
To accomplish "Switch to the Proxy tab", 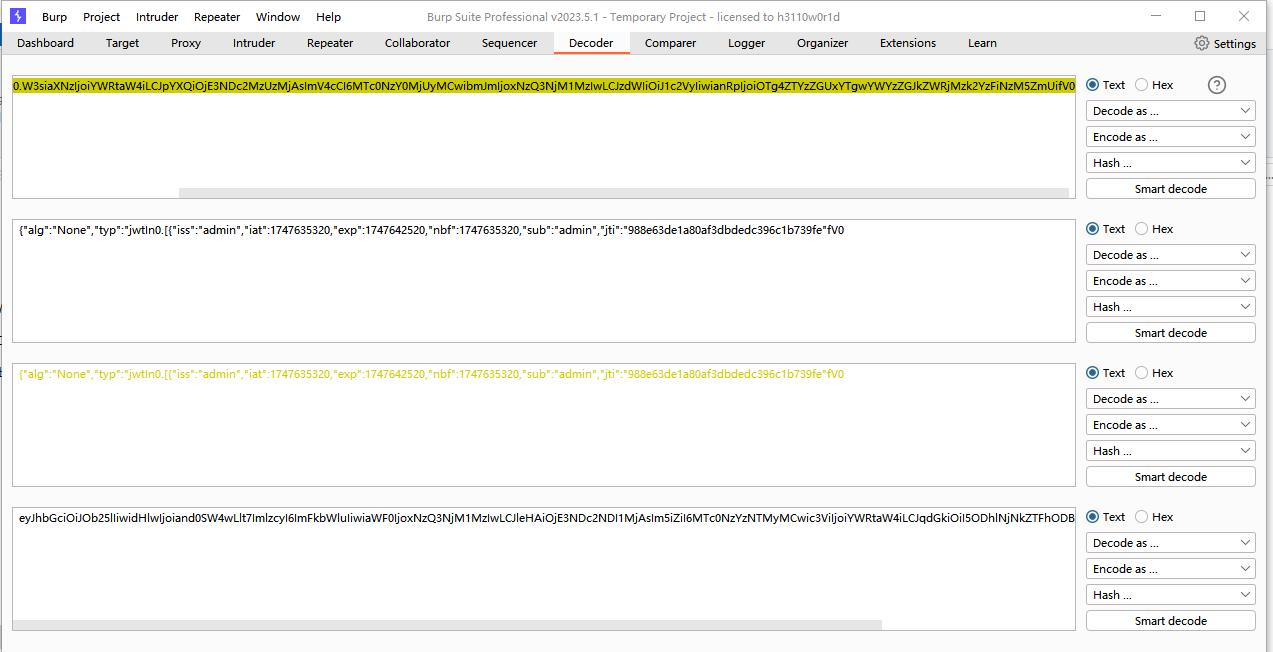I will point(186,43).
